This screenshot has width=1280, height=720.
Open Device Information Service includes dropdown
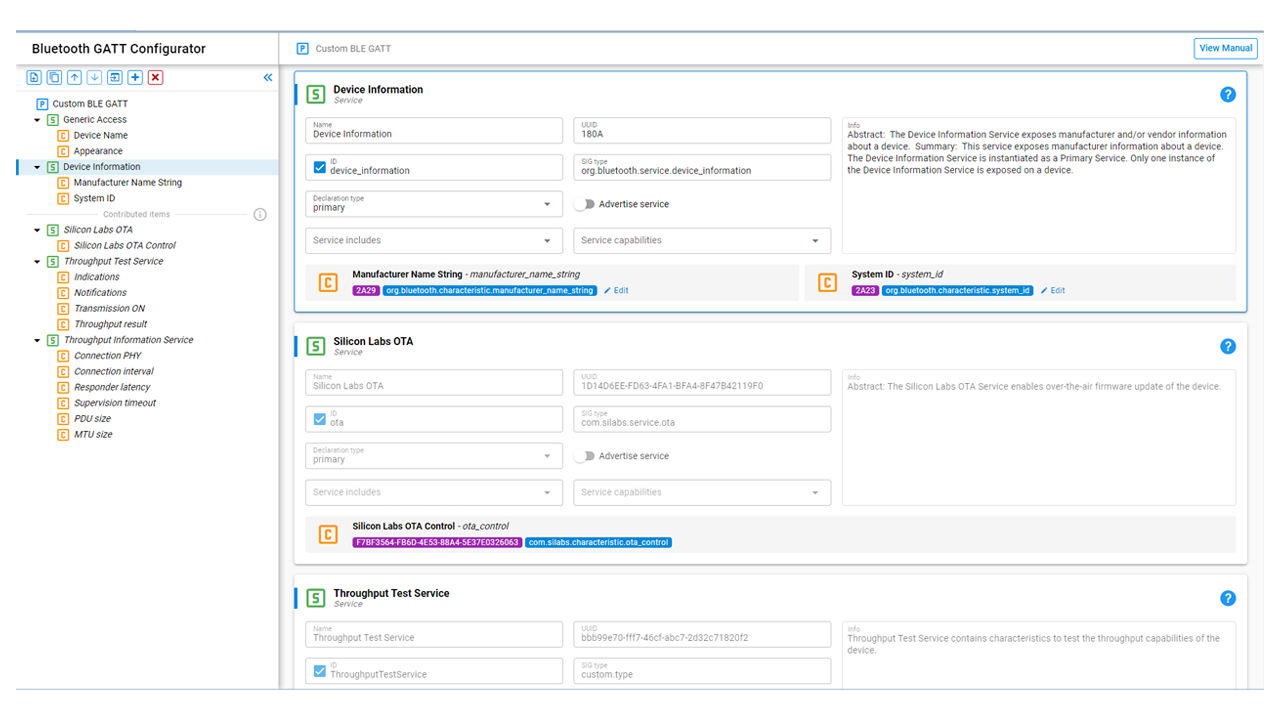[x=434, y=240]
